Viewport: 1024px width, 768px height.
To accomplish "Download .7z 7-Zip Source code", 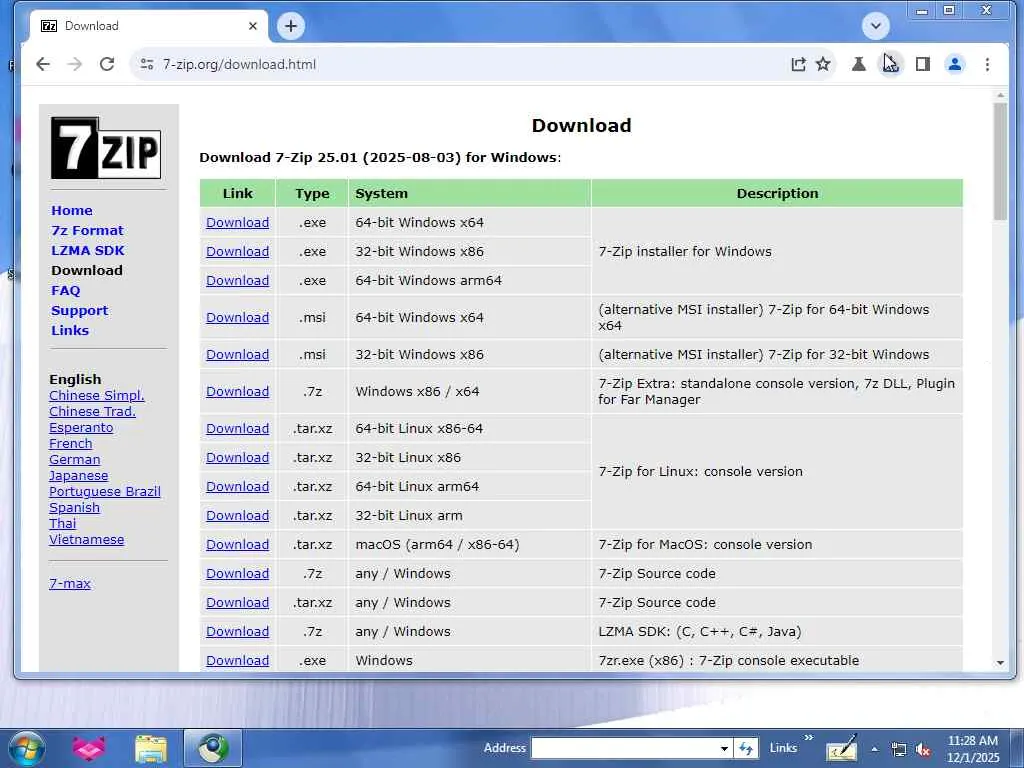I will point(238,573).
